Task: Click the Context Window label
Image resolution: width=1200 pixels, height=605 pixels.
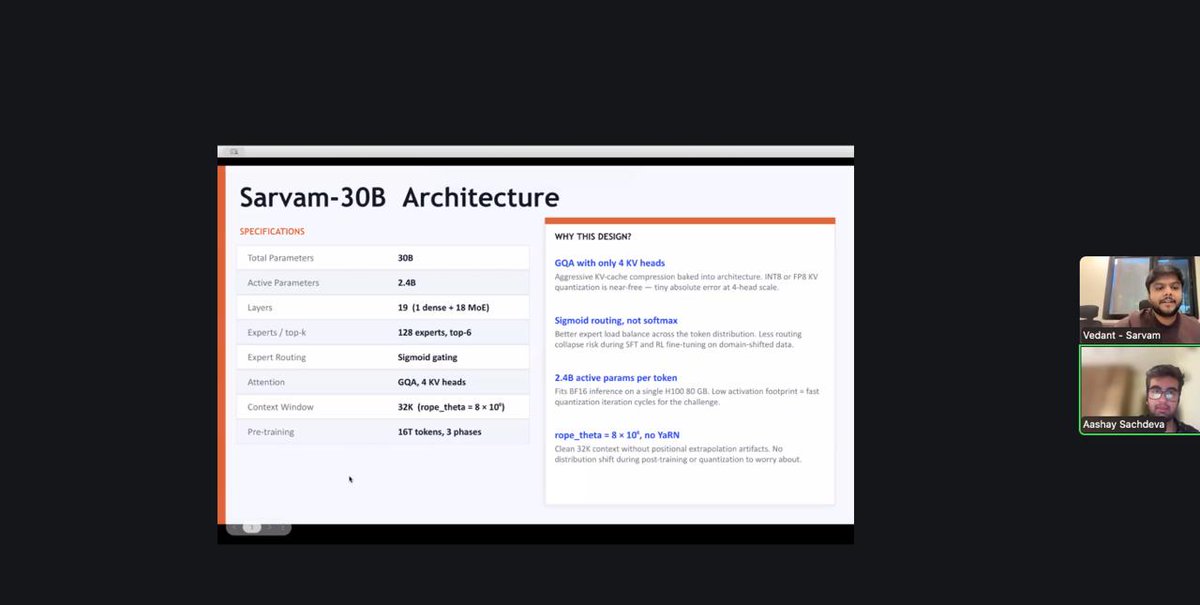Action: [280, 407]
